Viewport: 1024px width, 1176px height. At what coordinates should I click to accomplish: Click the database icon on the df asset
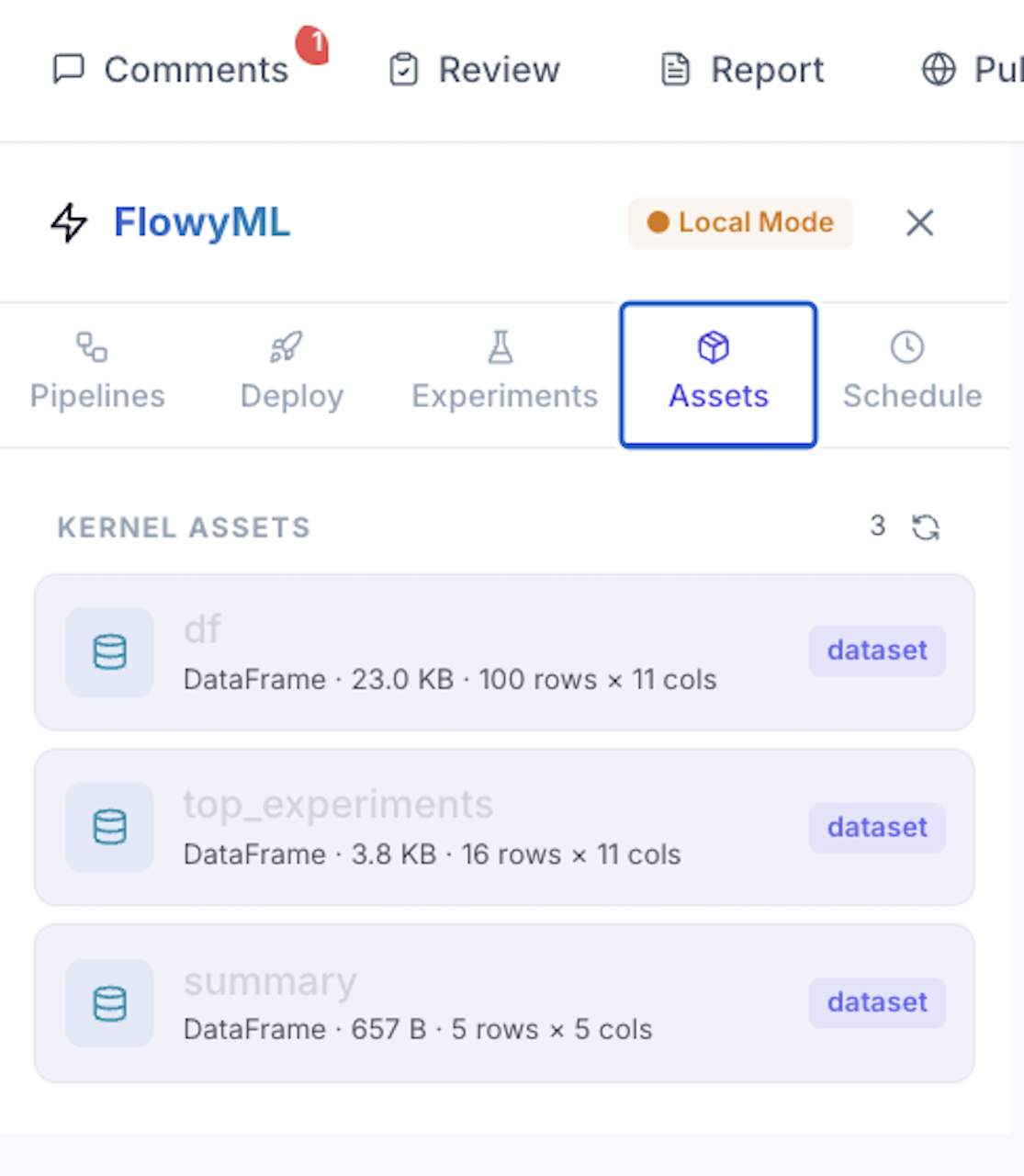[x=108, y=651]
